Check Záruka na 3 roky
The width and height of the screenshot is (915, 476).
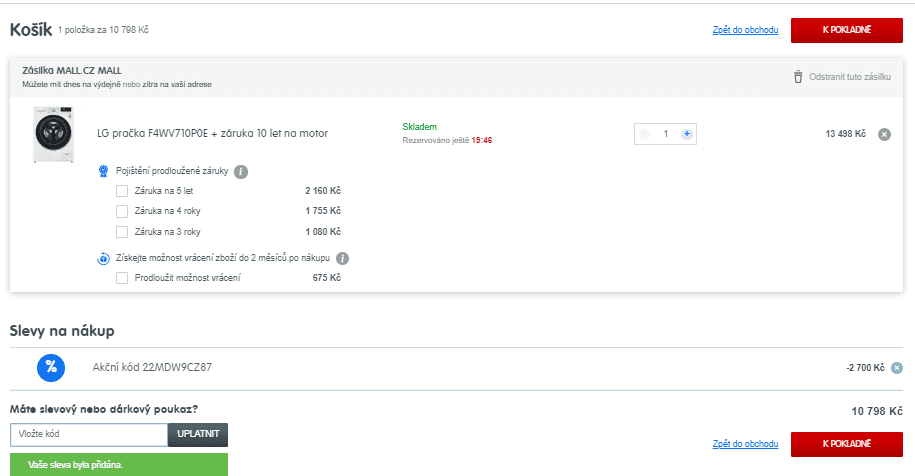122,232
